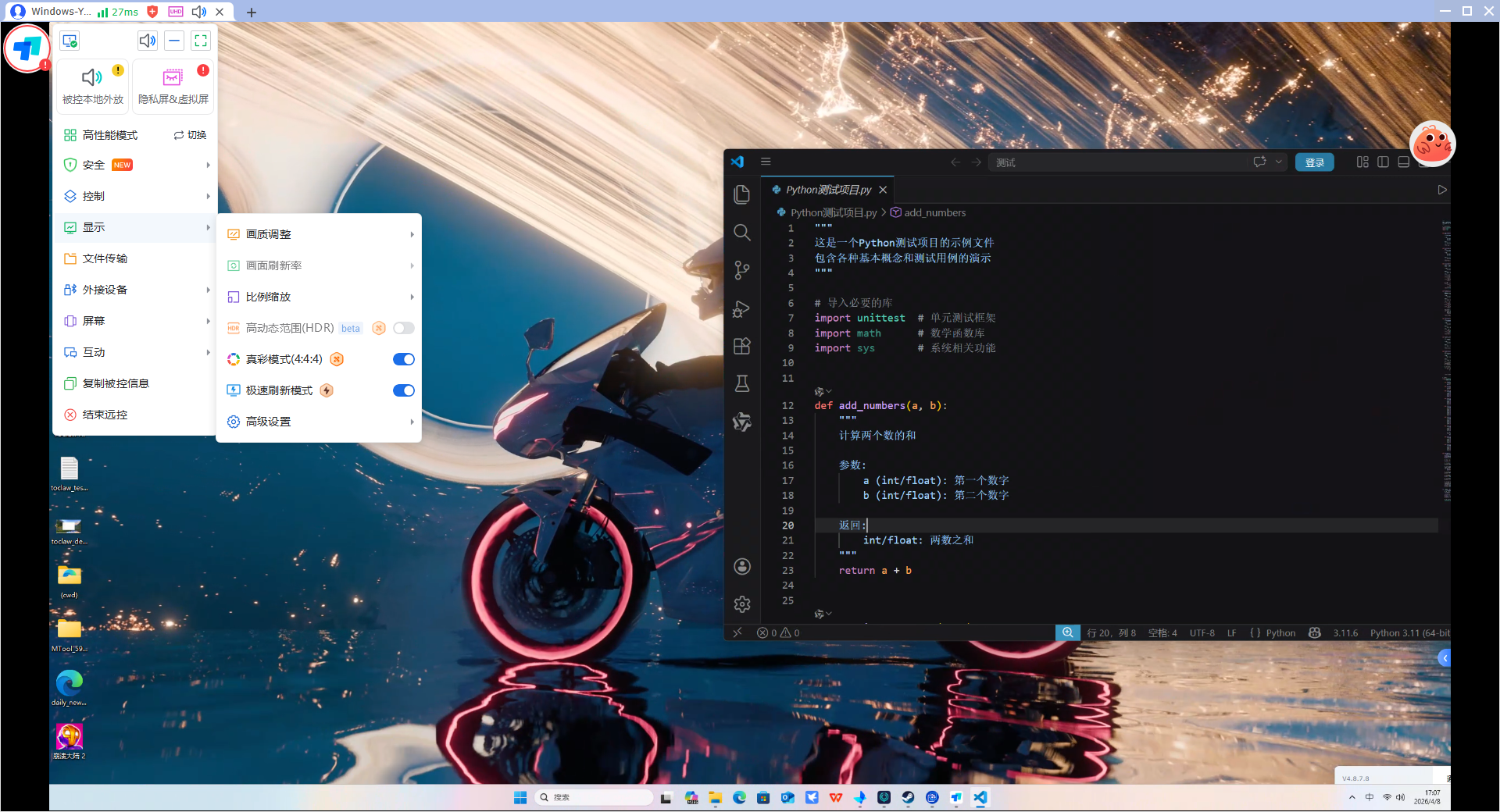Enter fullscreen from ToDesk panel
The height and width of the screenshot is (812, 1500).
click(x=201, y=41)
